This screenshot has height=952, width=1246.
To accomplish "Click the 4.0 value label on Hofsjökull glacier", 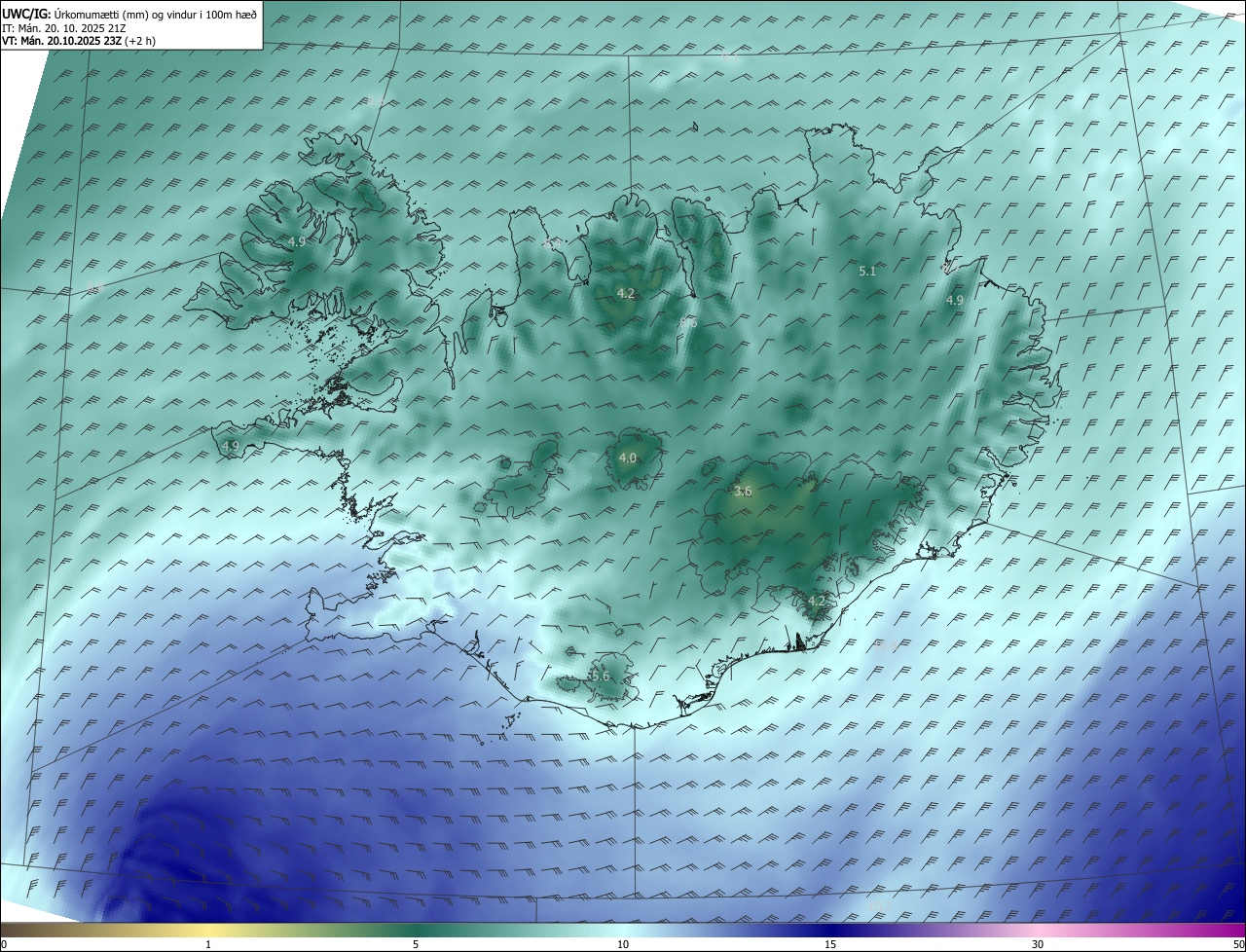I will click(x=628, y=458).
